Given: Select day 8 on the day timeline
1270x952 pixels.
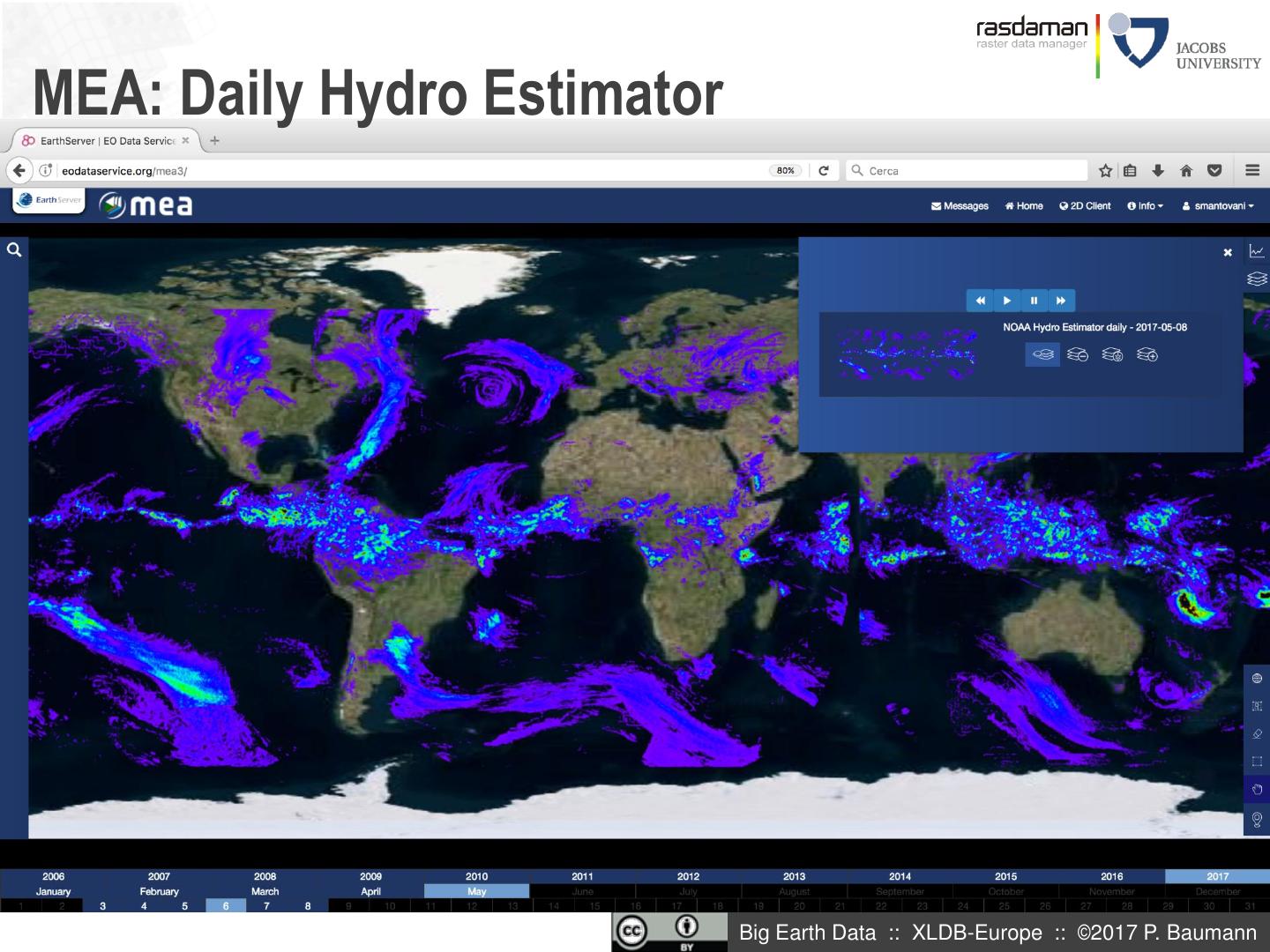Looking at the screenshot, I should point(308,905).
